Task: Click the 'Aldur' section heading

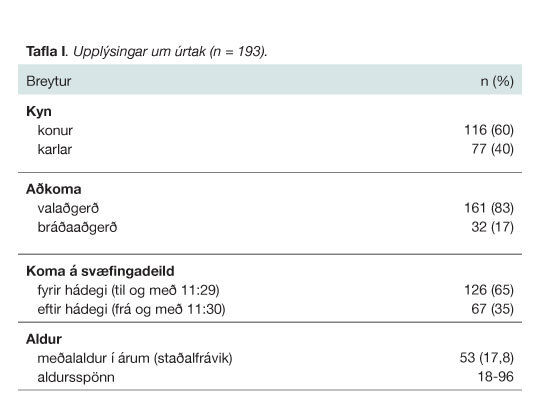Action: click(x=44, y=339)
